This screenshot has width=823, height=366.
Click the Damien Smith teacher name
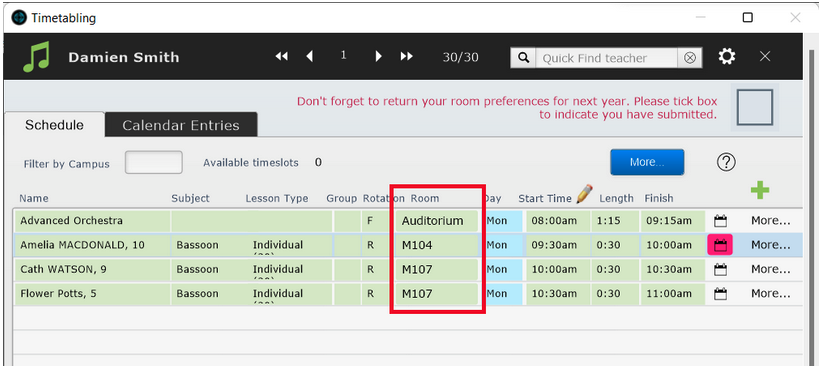click(x=124, y=57)
